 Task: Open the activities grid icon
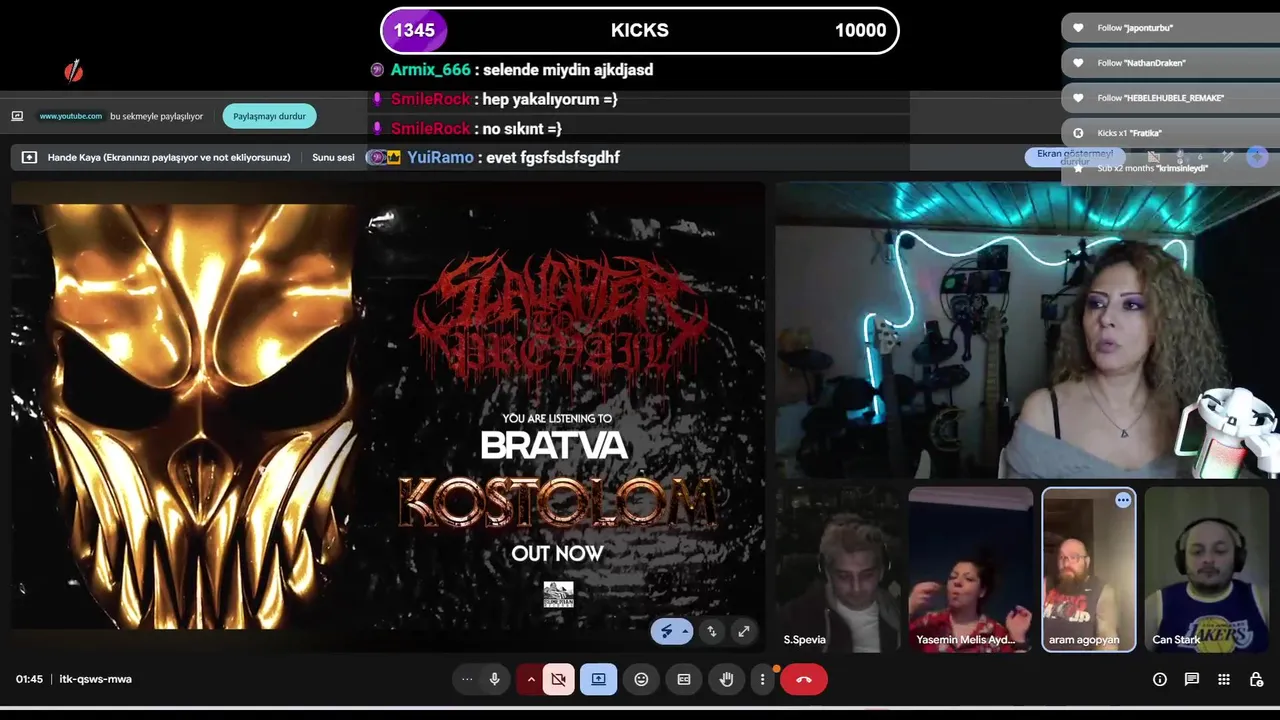[x=1224, y=679]
